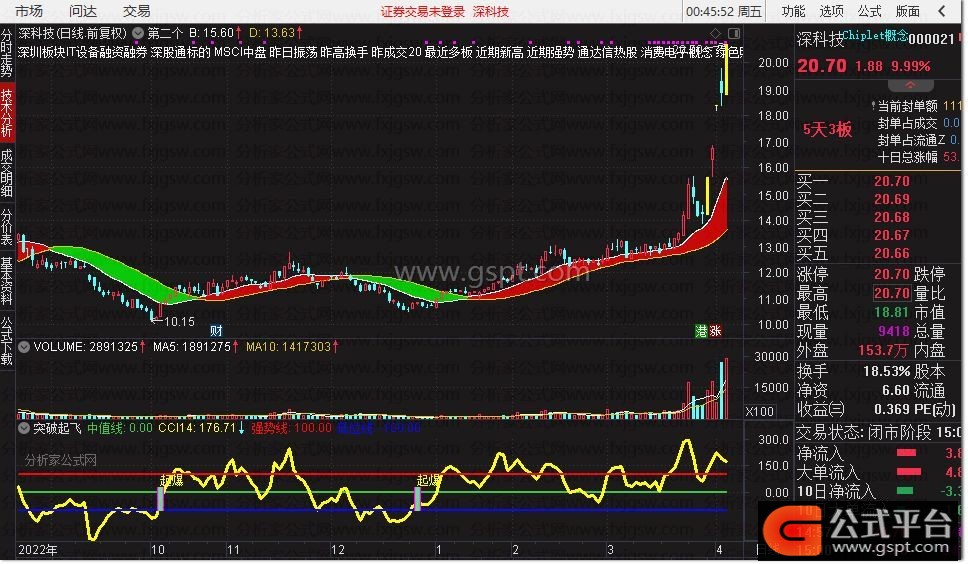This screenshot has height=564, width=968.
Task: Click the first 起爆 signal bar near October
Action: pos(161,499)
